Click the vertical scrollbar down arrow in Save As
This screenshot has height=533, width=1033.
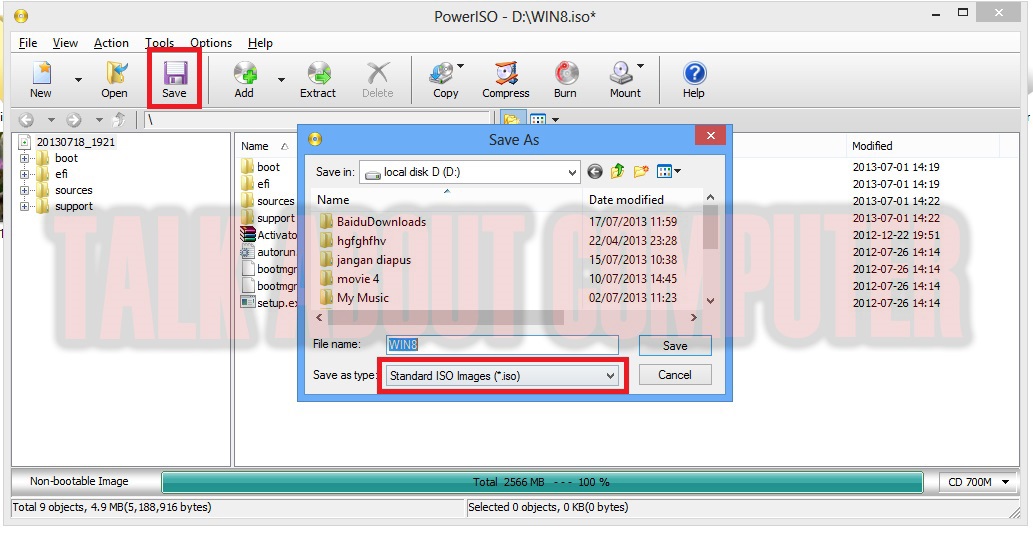click(710, 300)
